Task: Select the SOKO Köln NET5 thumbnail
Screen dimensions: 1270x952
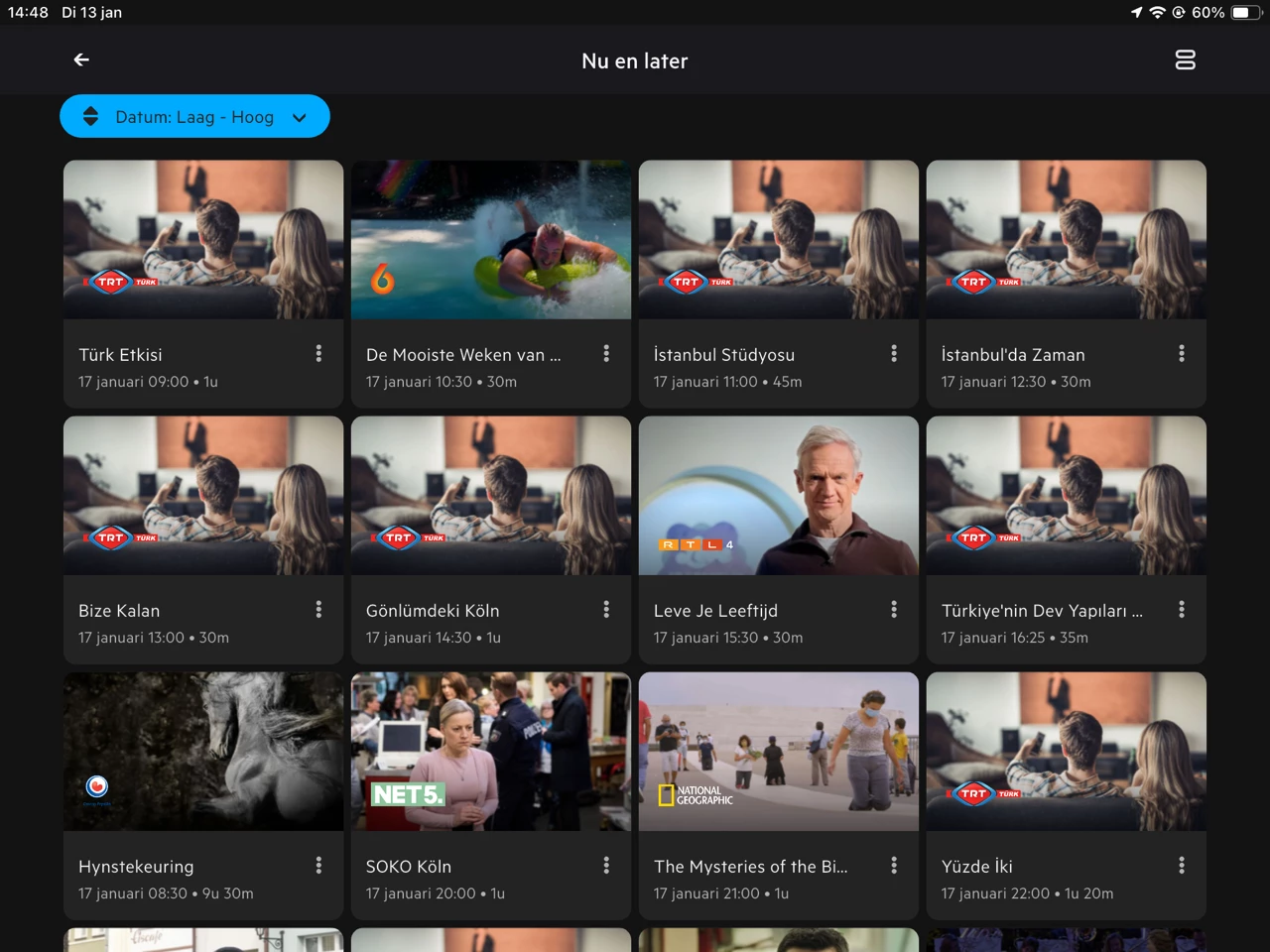Action: [490, 751]
